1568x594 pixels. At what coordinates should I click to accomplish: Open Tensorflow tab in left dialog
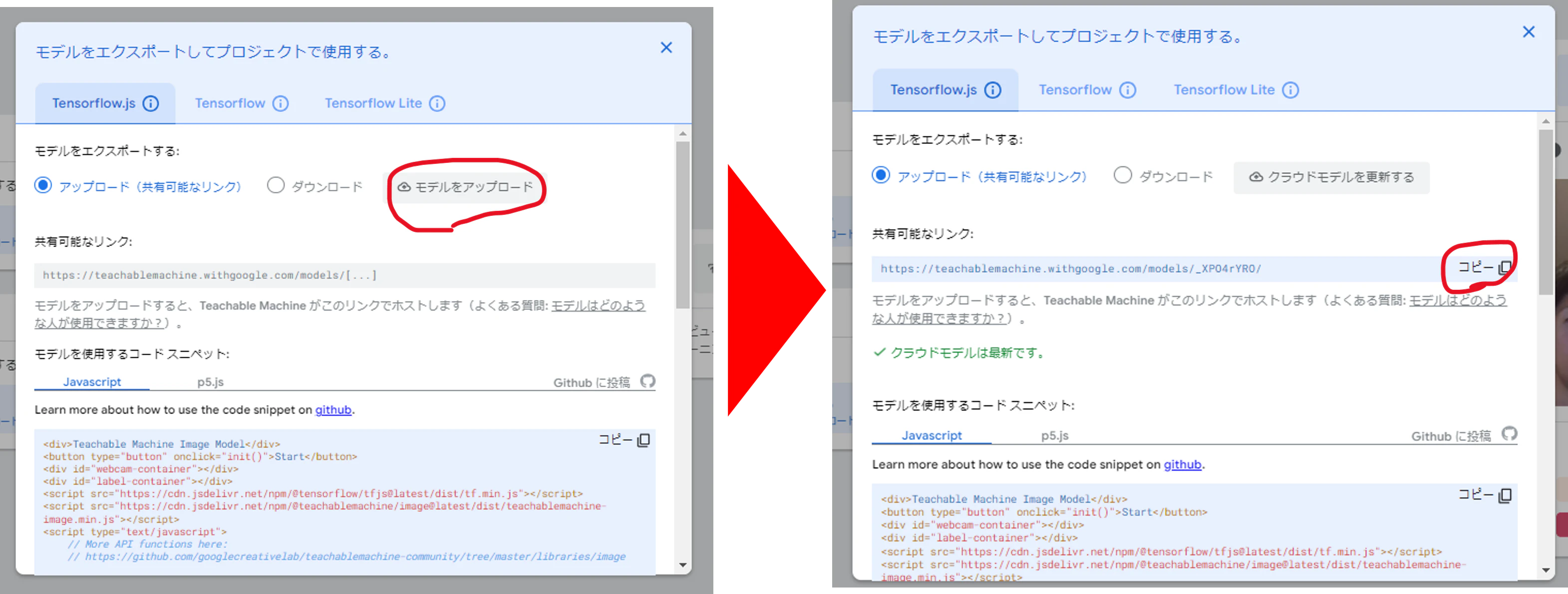242,103
